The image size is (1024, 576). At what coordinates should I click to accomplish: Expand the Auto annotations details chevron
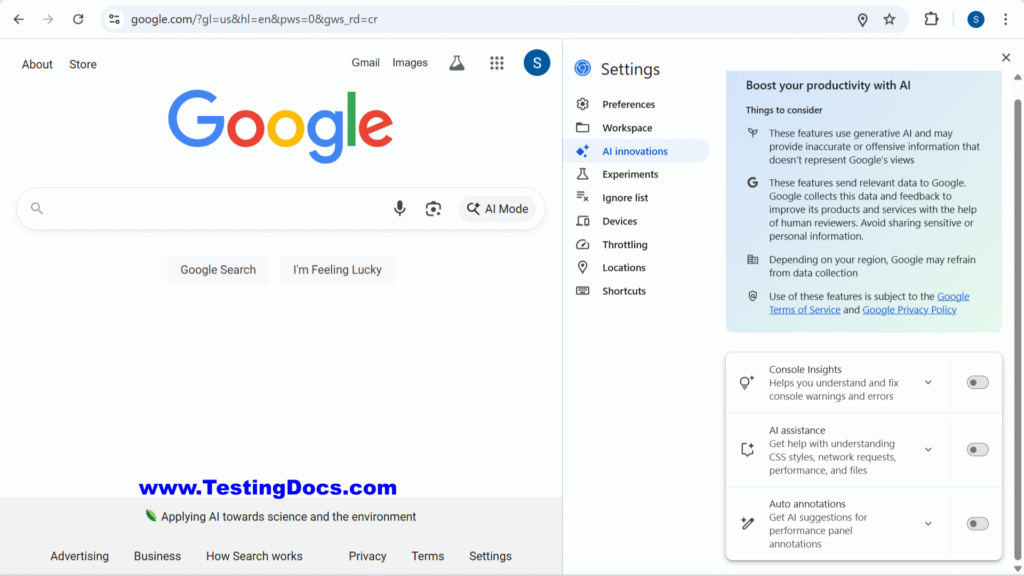pos(928,523)
